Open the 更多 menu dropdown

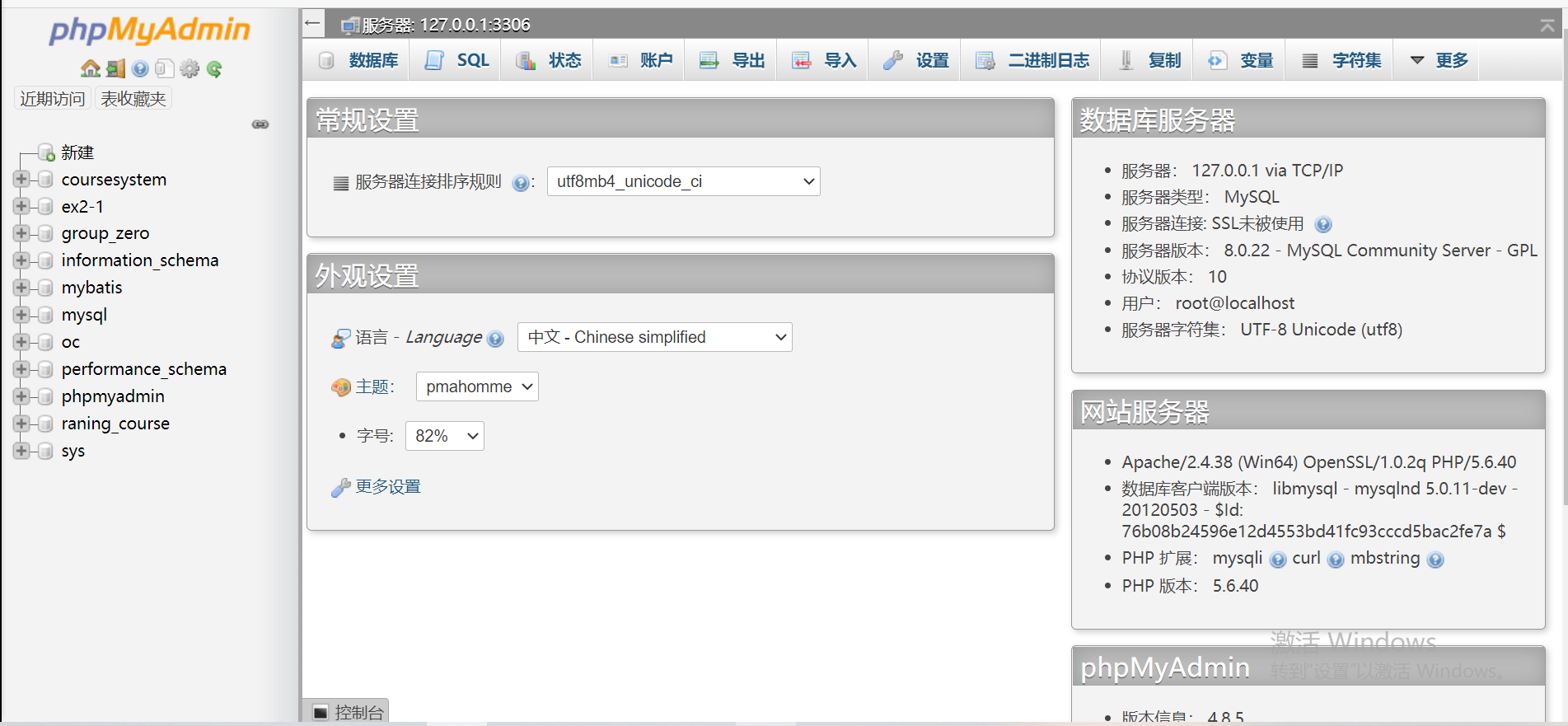[x=1439, y=60]
